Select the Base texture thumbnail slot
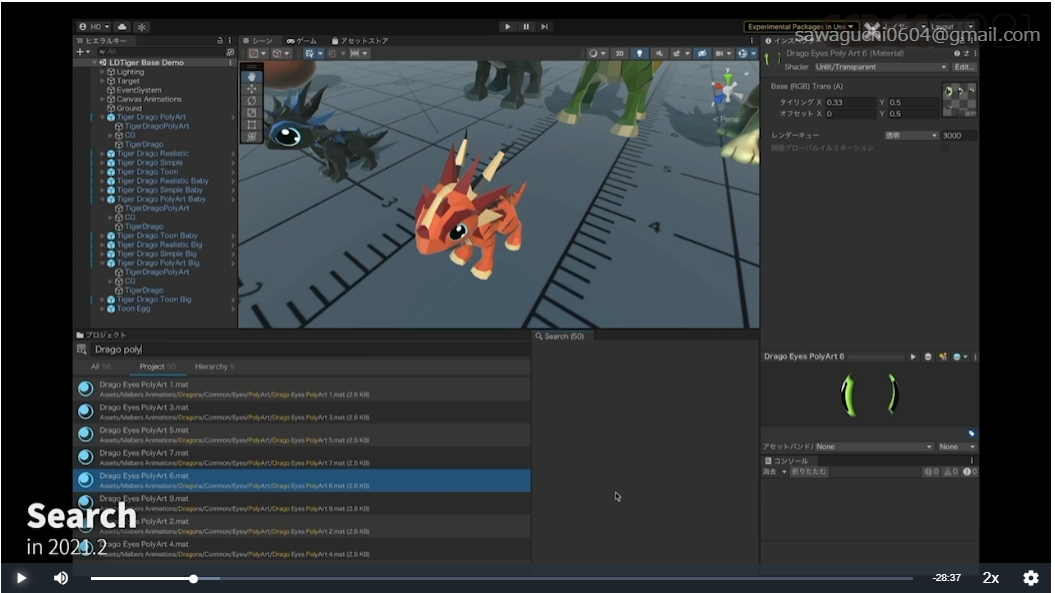This screenshot has width=1055, height=593. click(959, 100)
